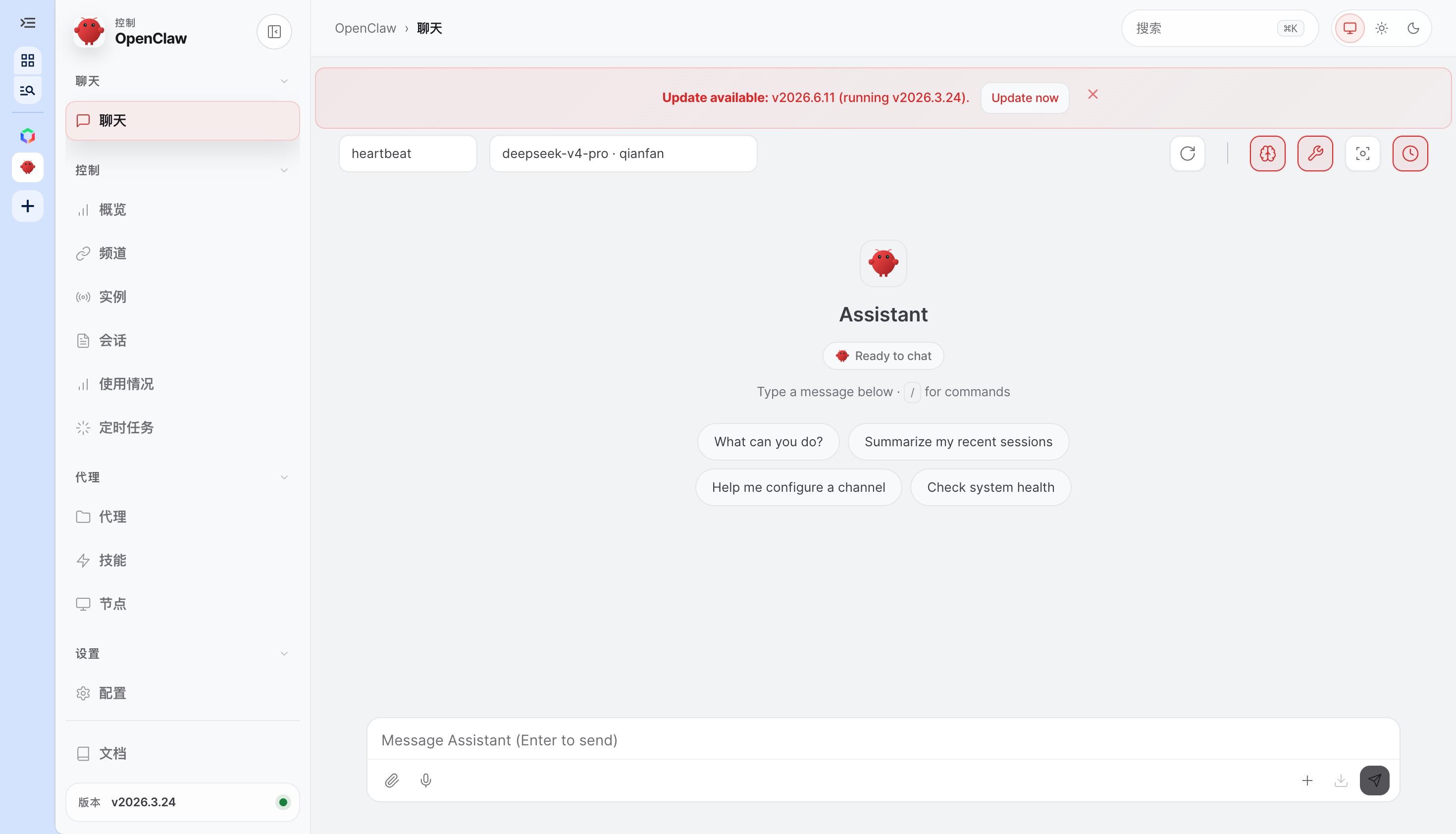Click the ⌘K shortcut badge
This screenshot has height=834, width=1456.
point(1291,28)
